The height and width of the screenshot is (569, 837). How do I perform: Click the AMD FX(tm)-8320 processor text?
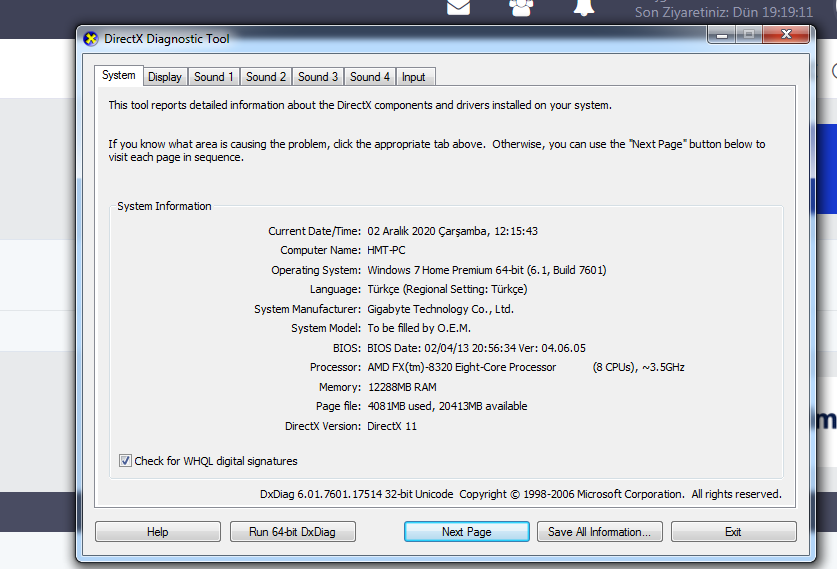[x=462, y=367]
